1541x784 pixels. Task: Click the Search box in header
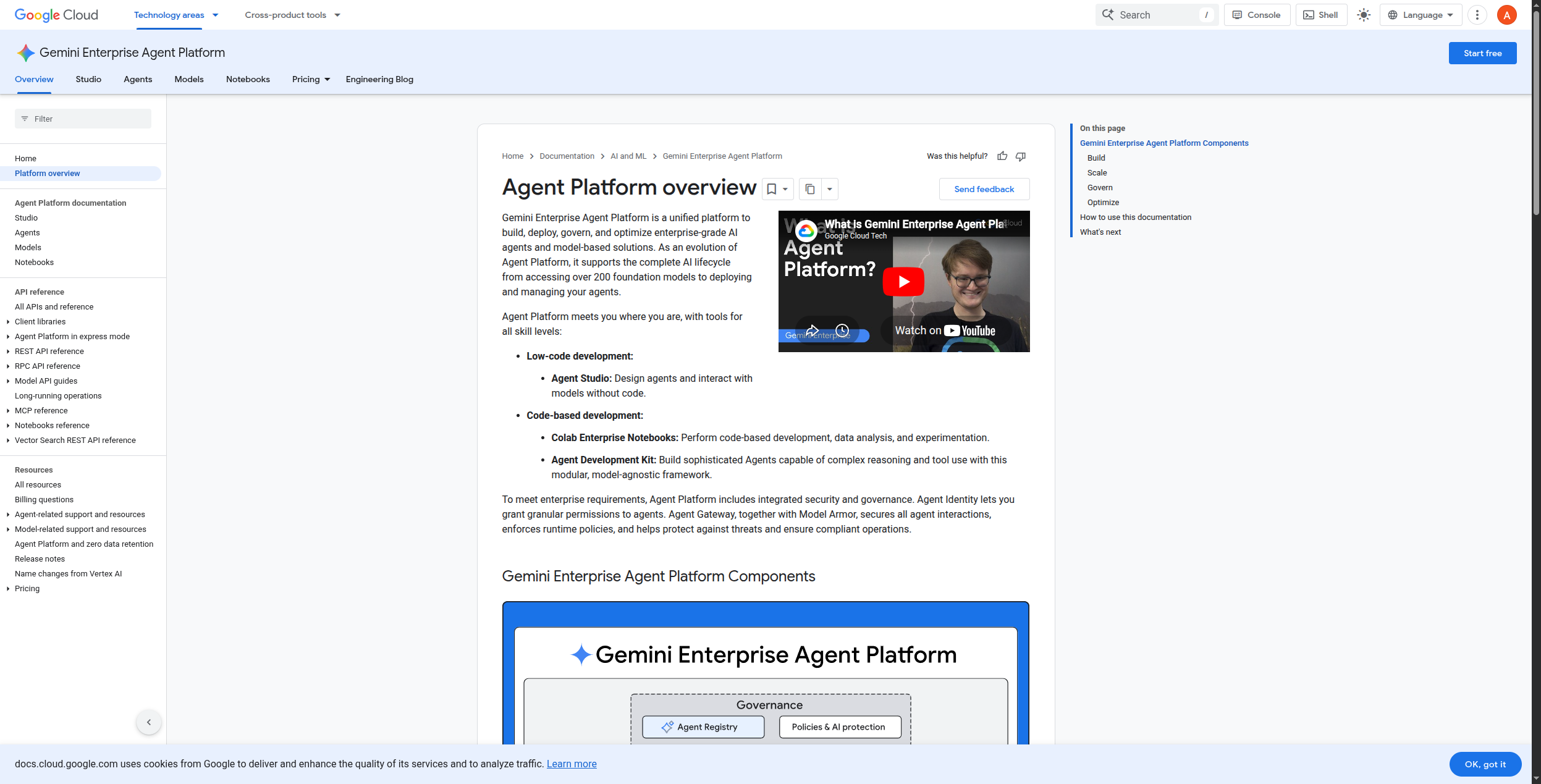click(x=1157, y=15)
